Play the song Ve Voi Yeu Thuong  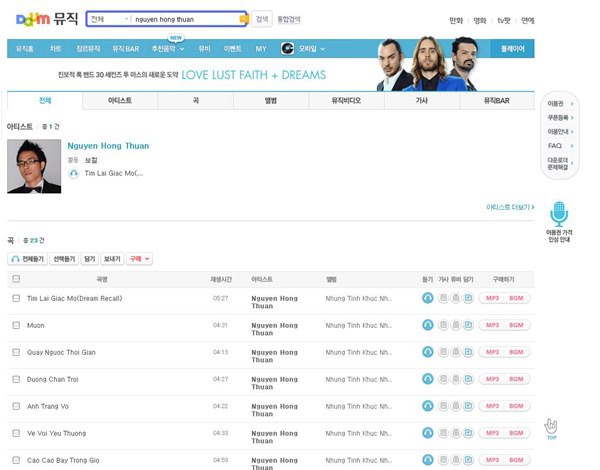(427, 433)
